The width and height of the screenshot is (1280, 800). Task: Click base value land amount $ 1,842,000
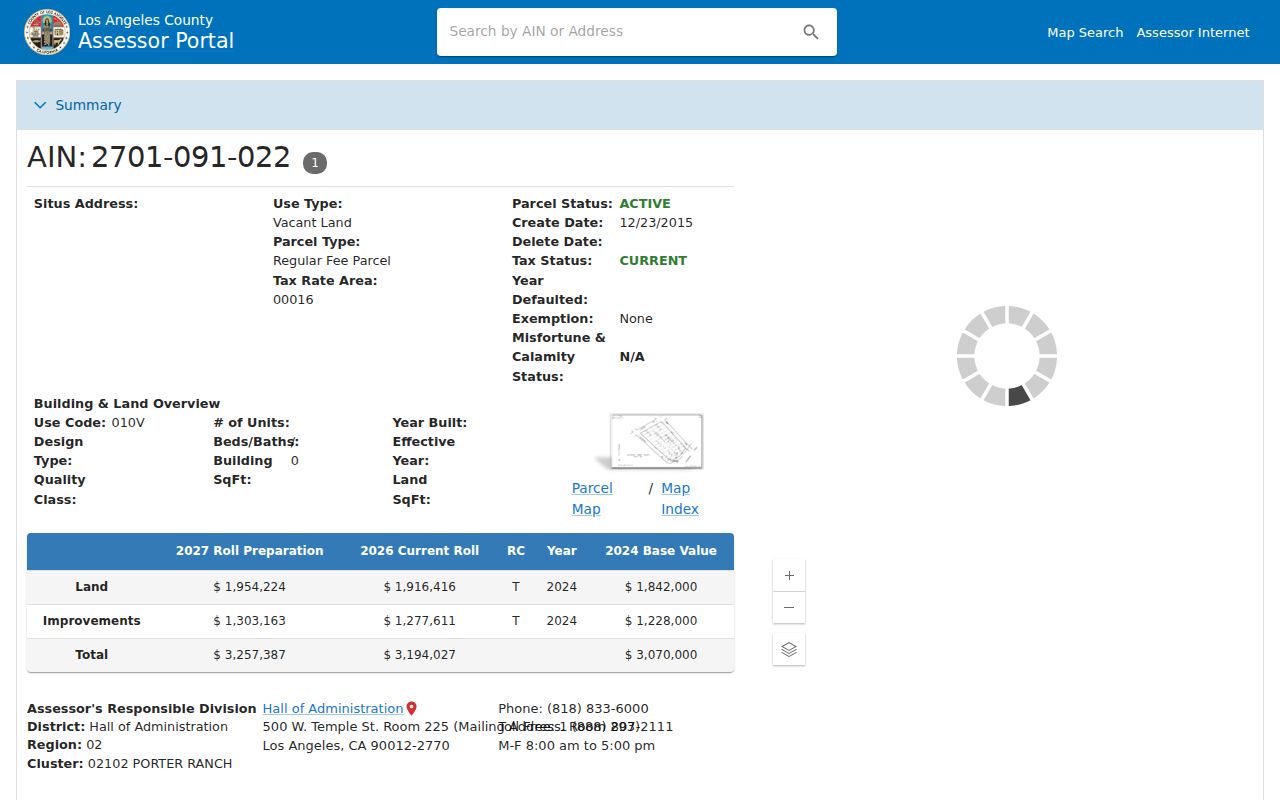point(661,587)
